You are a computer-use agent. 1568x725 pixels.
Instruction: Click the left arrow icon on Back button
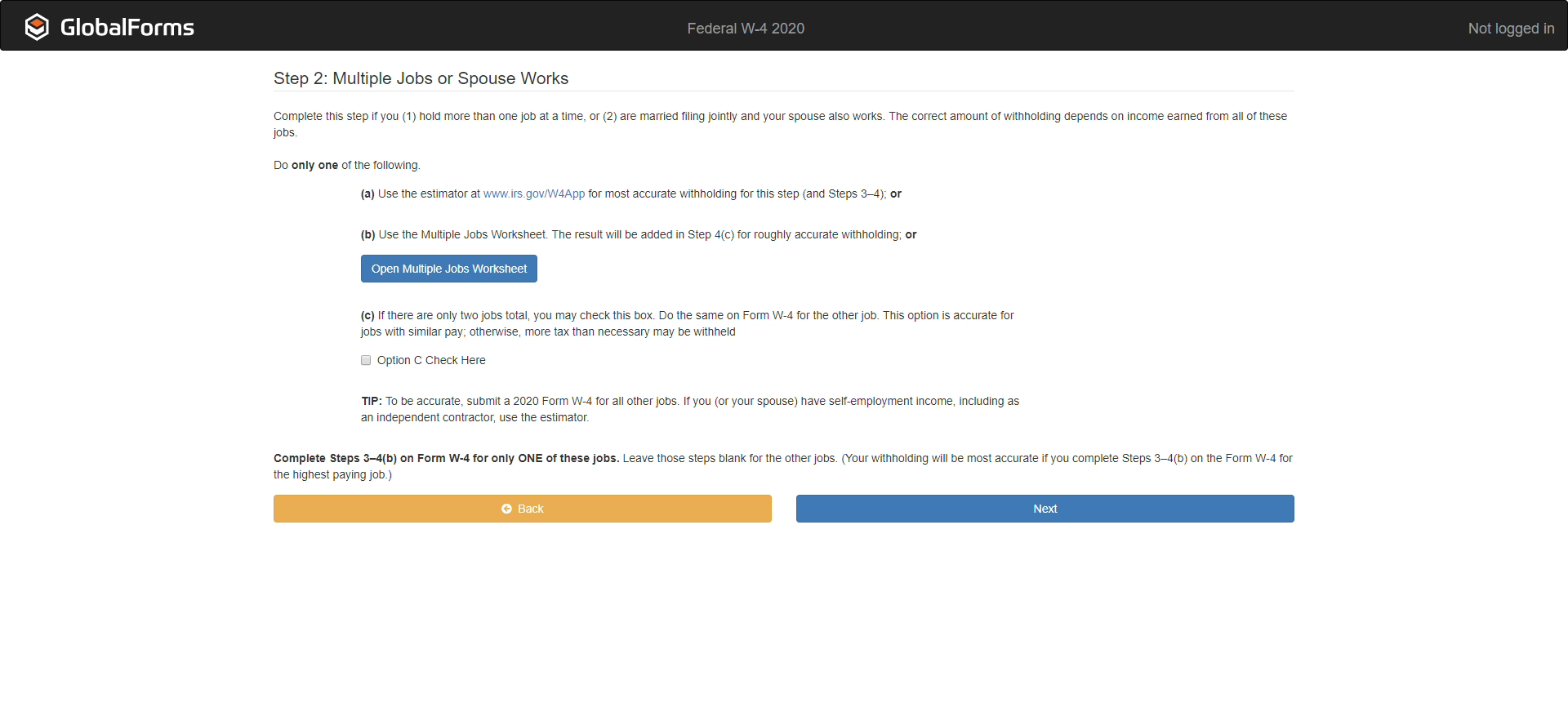(506, 509)
